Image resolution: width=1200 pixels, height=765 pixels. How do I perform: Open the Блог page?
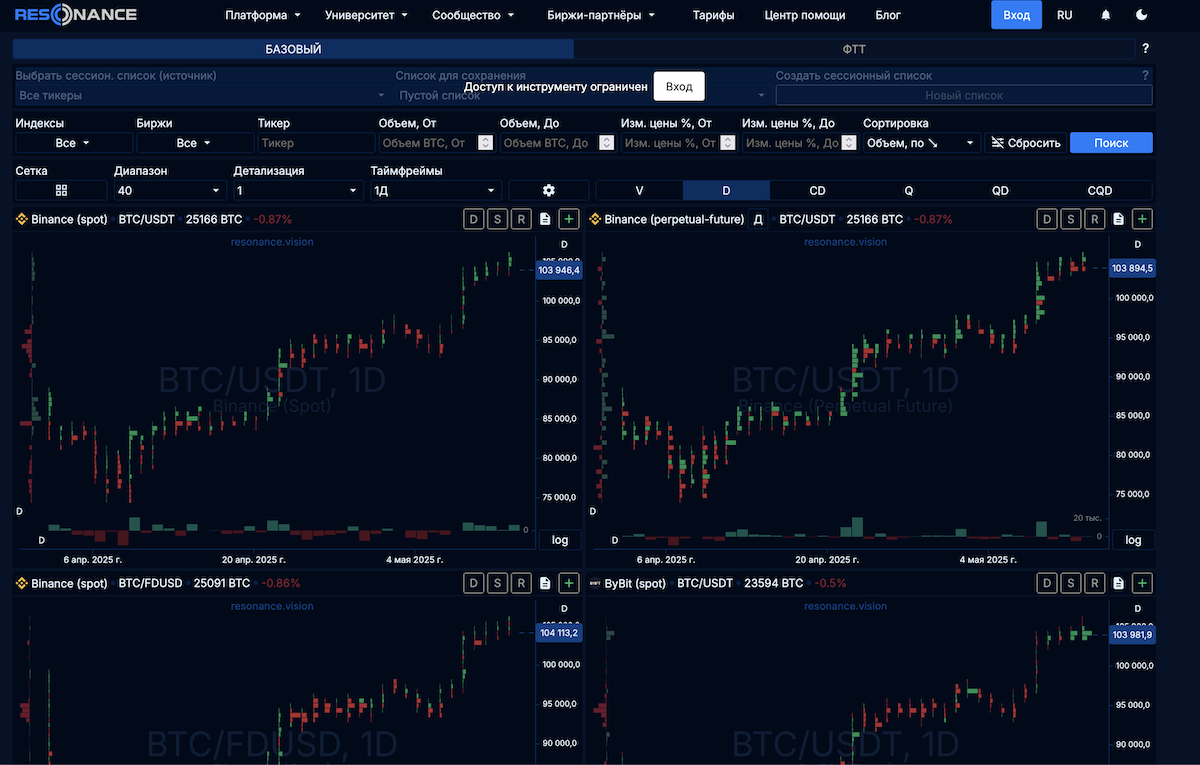coord(888,15)
